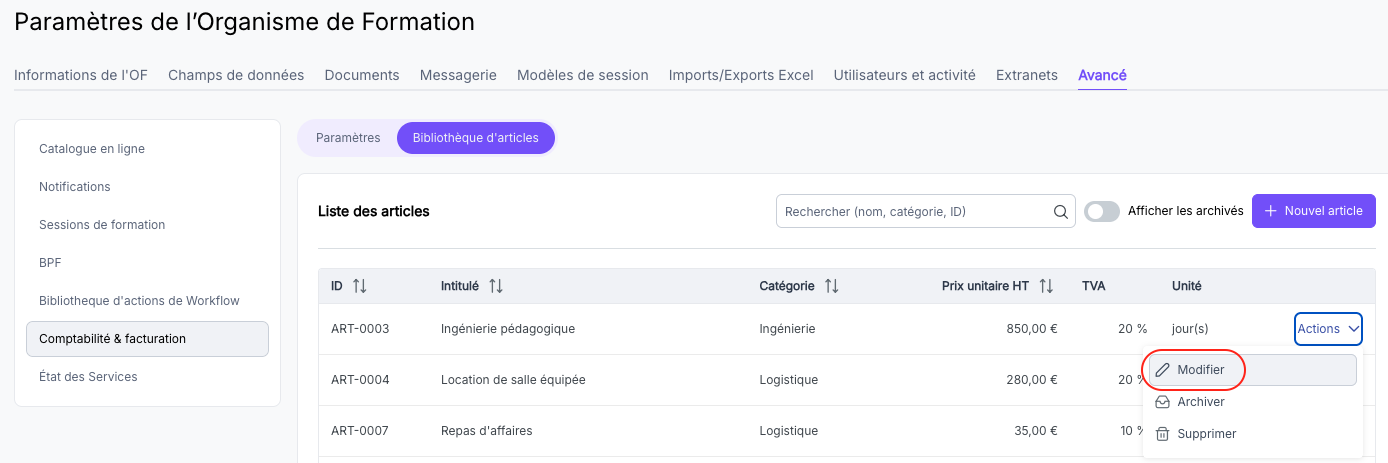Screen dimensions: 1388x463
Task: Open the Champs de données tab
Action: pyautogui.click(x=236, y=75)
